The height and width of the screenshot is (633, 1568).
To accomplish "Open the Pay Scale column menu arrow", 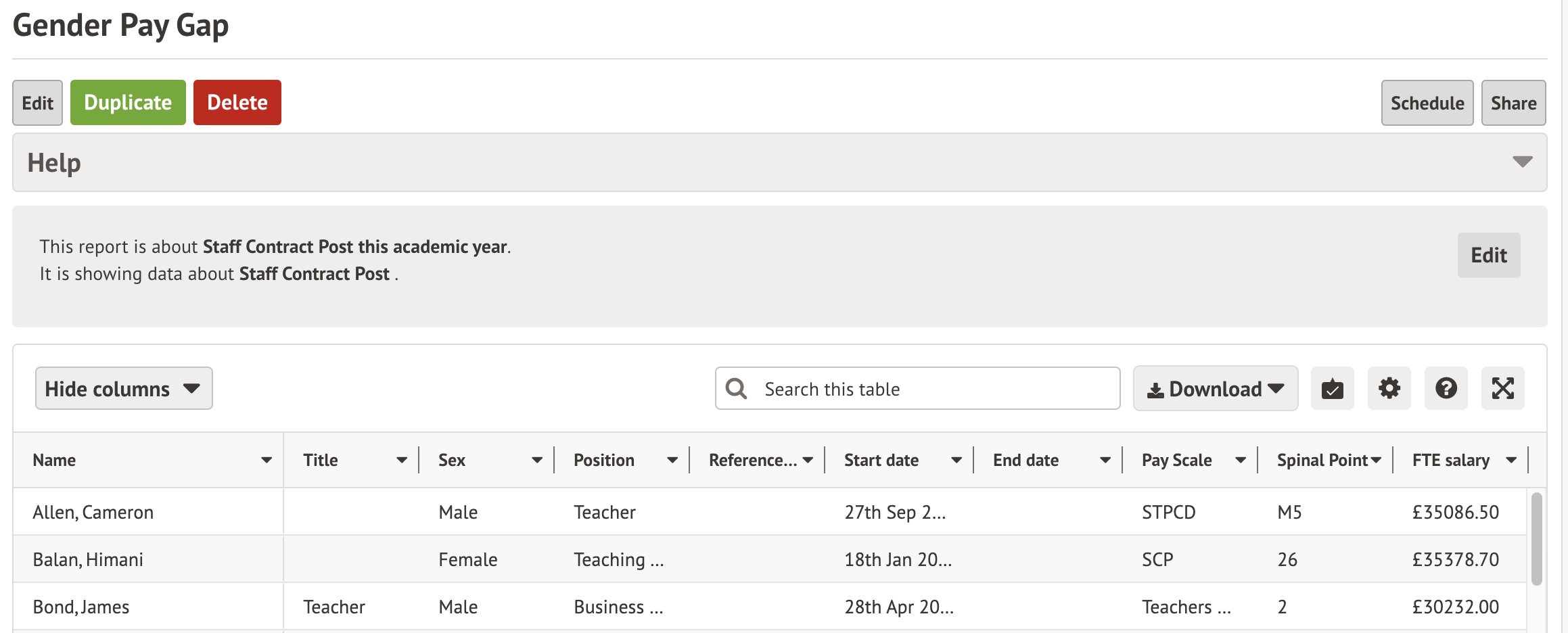I will click(1241, 461).
